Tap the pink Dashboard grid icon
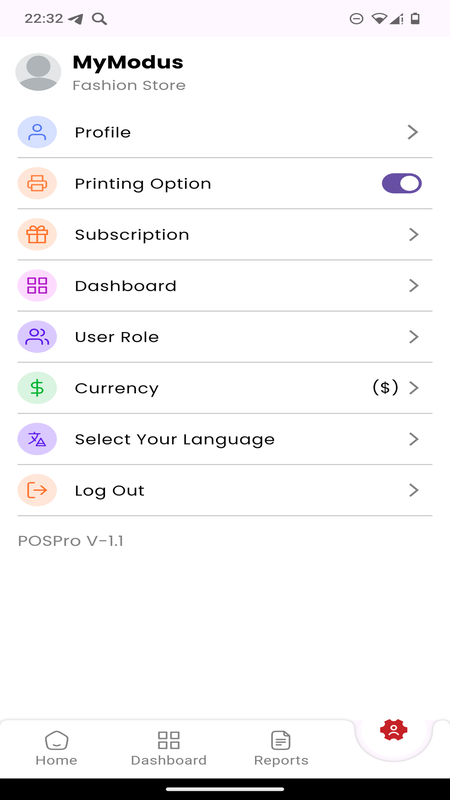This screenshot has height=800, width=450. pos(37,286)
